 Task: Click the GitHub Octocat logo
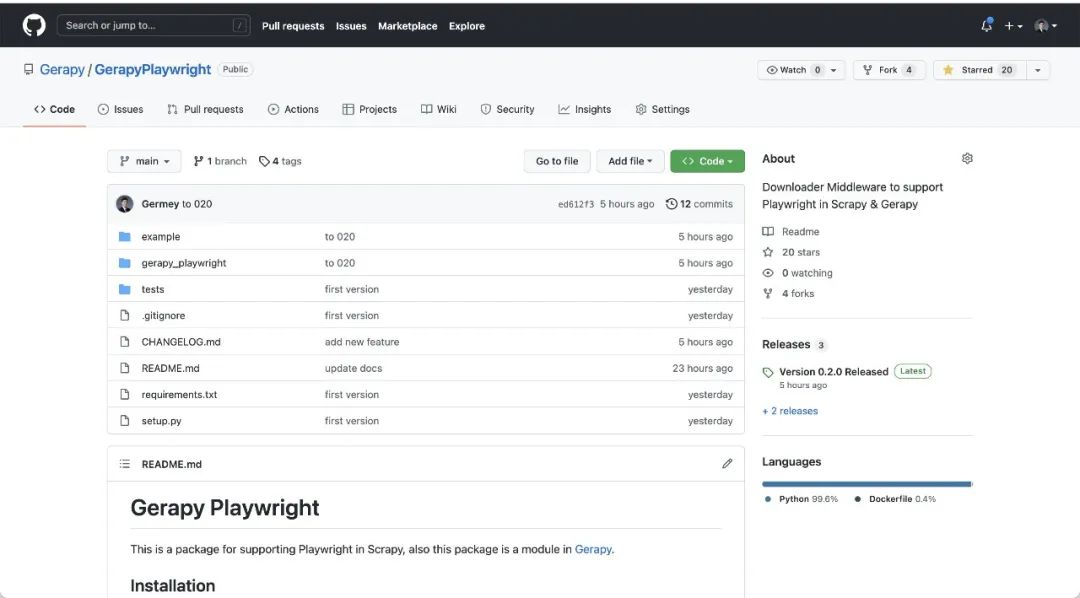click(34, 25)
